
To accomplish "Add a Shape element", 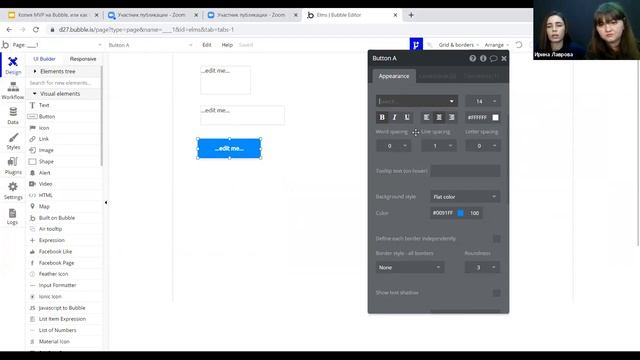I will click(46, 162).
